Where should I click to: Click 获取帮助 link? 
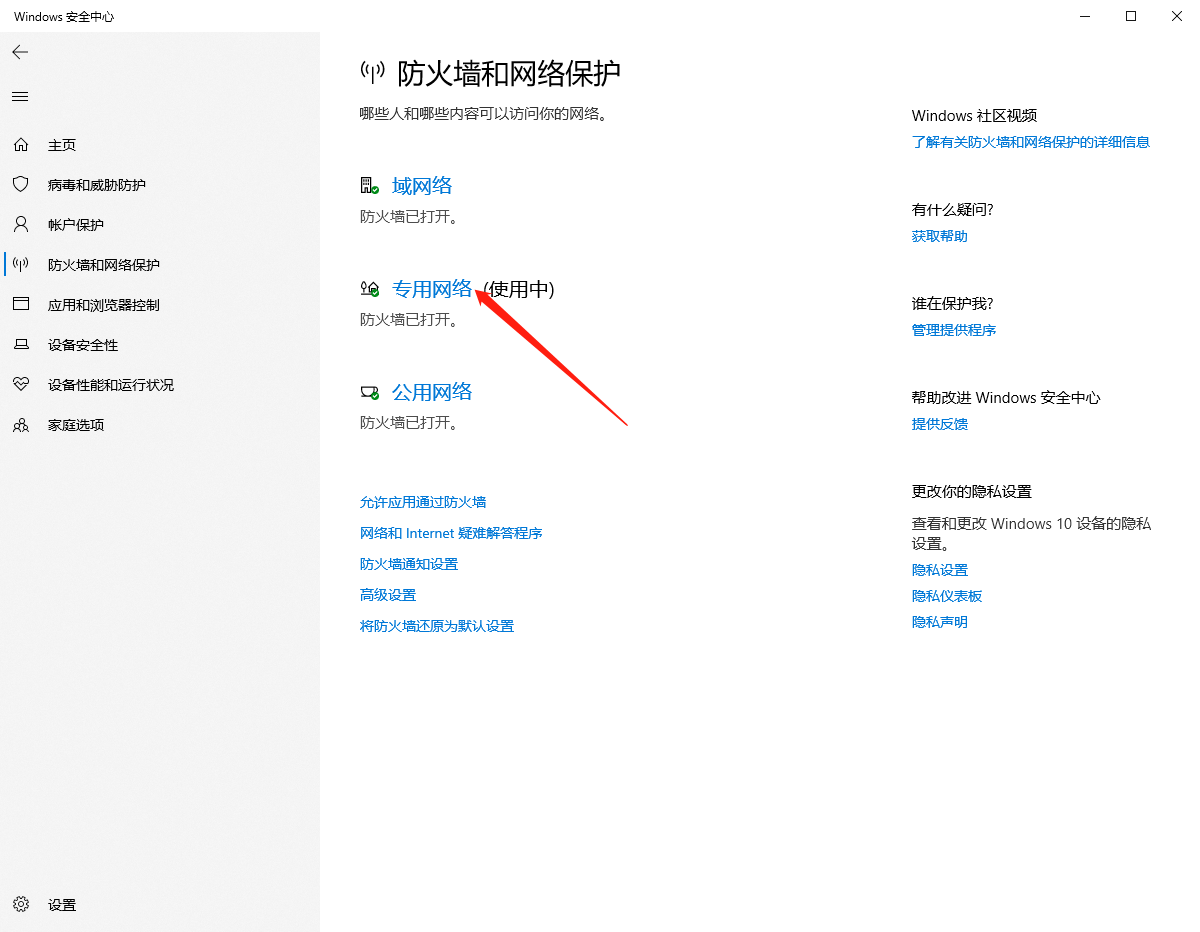tap(940, 236)
